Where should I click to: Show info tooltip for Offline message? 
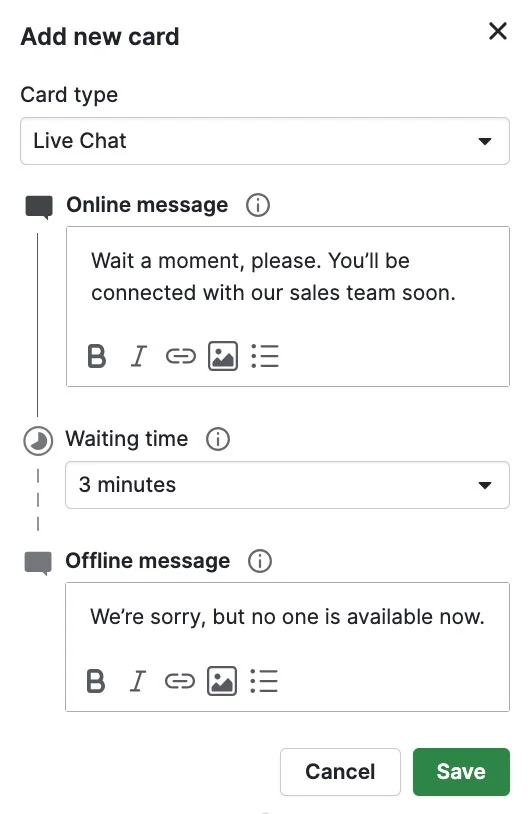[260, 561]
